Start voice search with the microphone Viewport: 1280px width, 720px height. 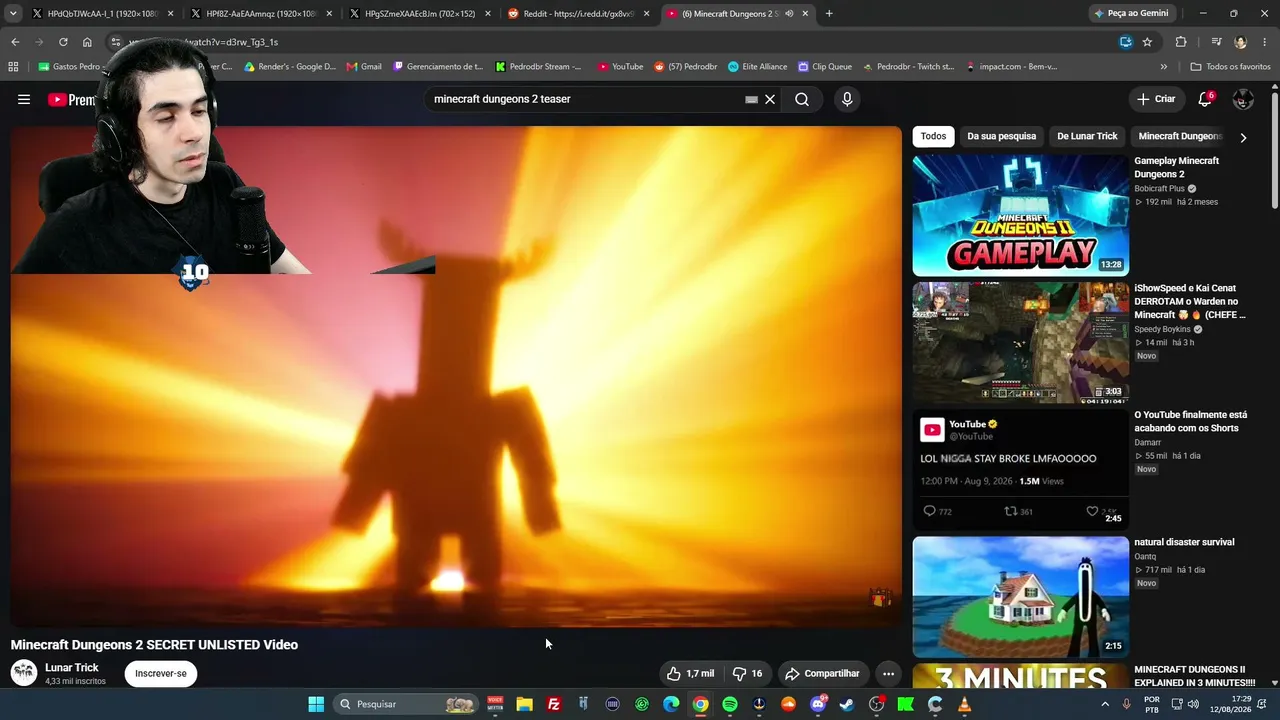click(x=847, y=99)
